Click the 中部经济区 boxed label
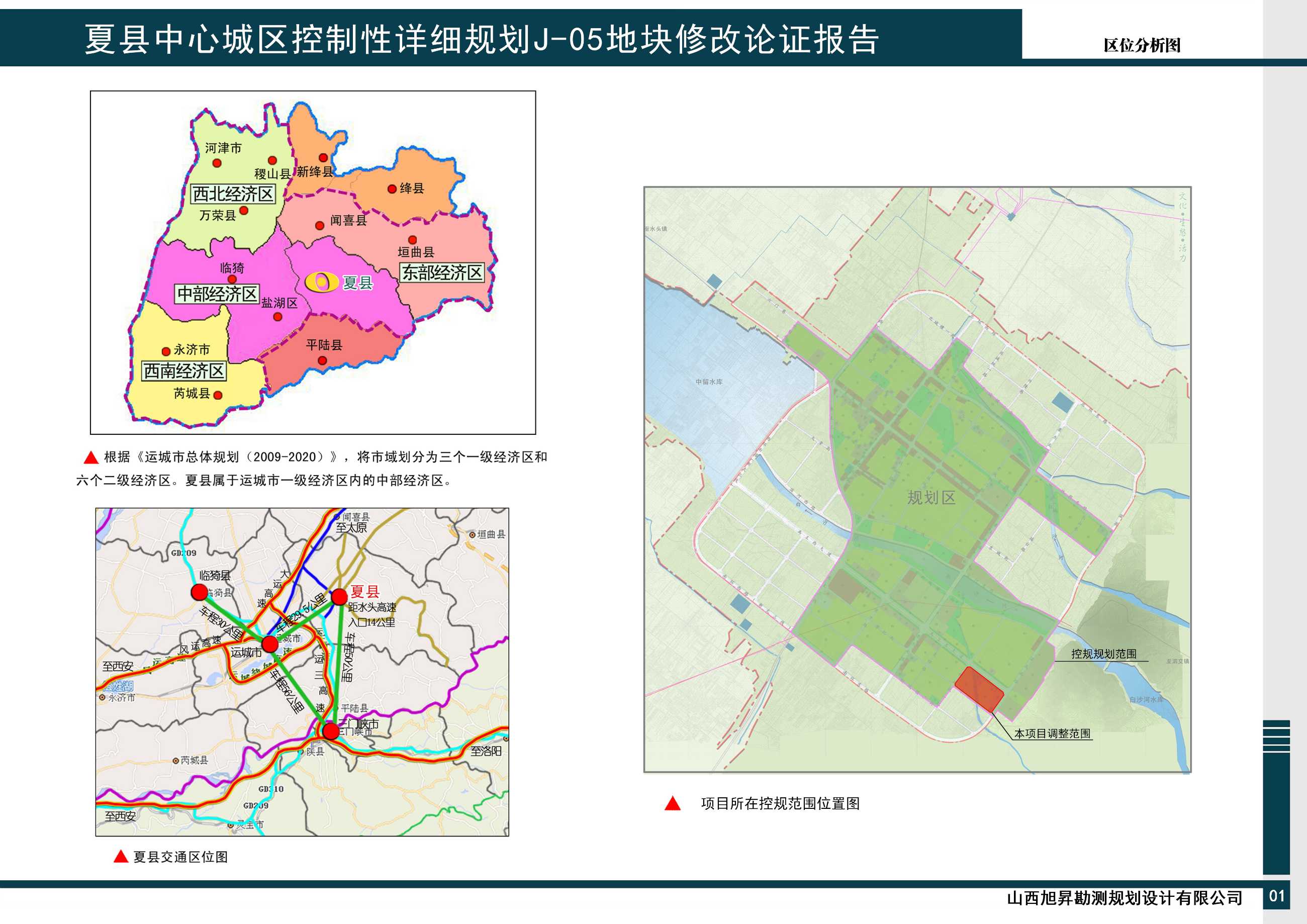Image resolution: width=1307 pixels, height=924 pixels. point(217,294)
